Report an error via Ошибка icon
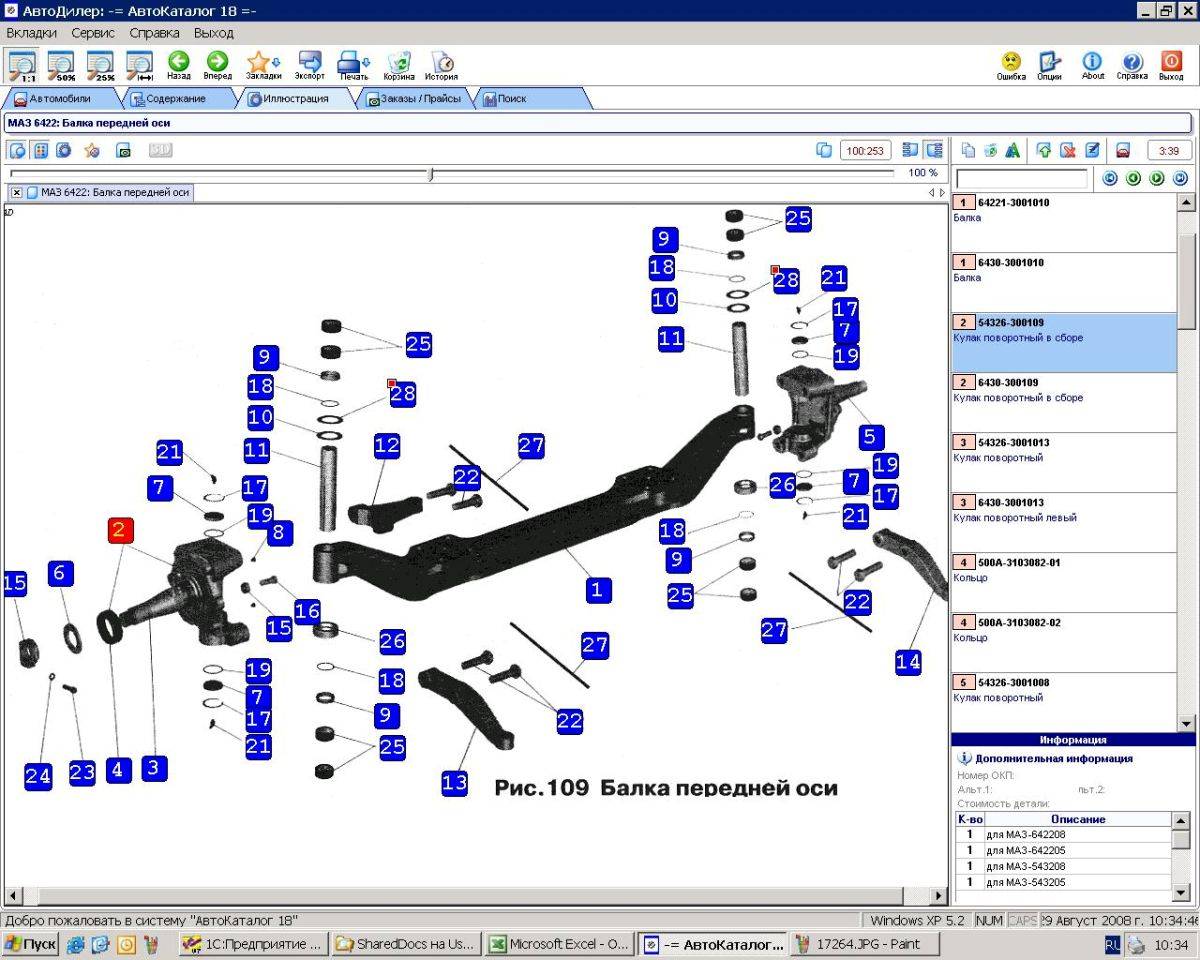 1011,65
